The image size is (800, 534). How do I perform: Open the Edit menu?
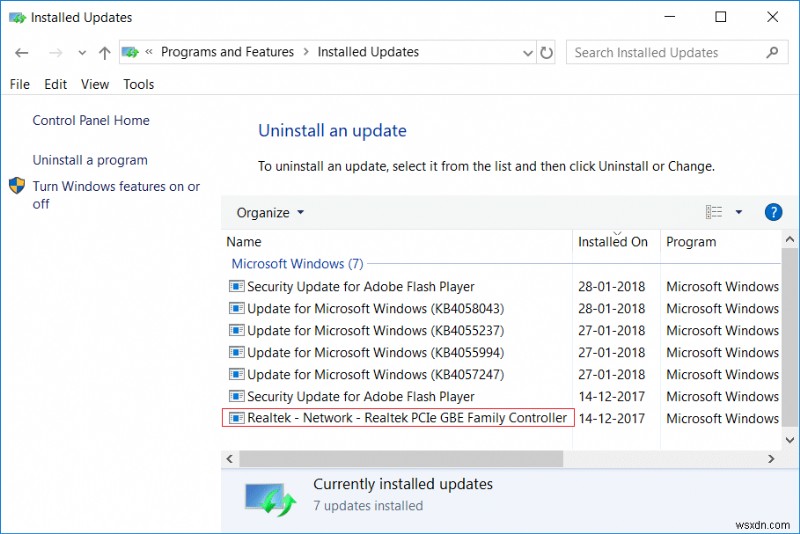click(x=55, y=84)
